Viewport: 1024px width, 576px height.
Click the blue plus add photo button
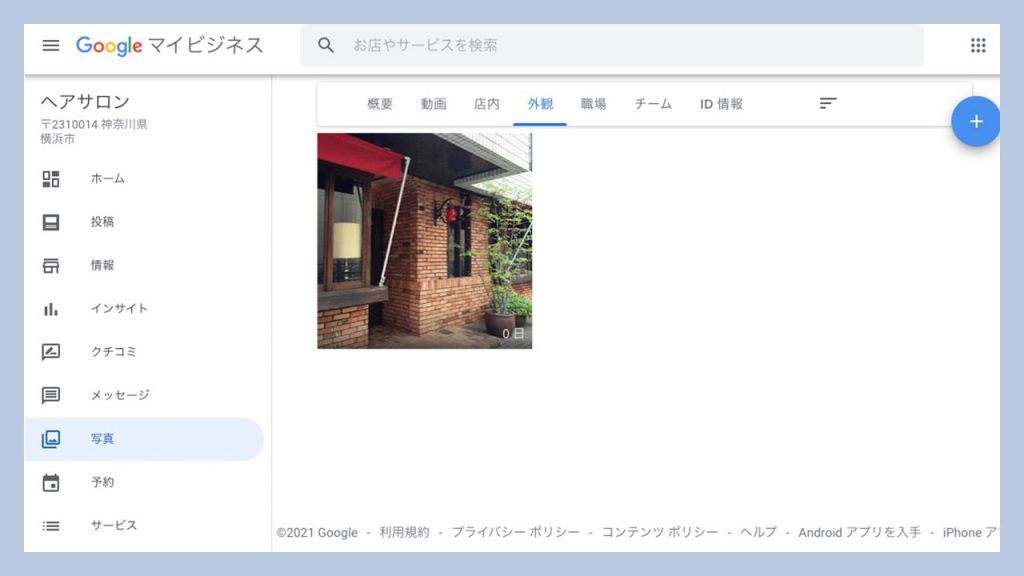coord(976,122)
